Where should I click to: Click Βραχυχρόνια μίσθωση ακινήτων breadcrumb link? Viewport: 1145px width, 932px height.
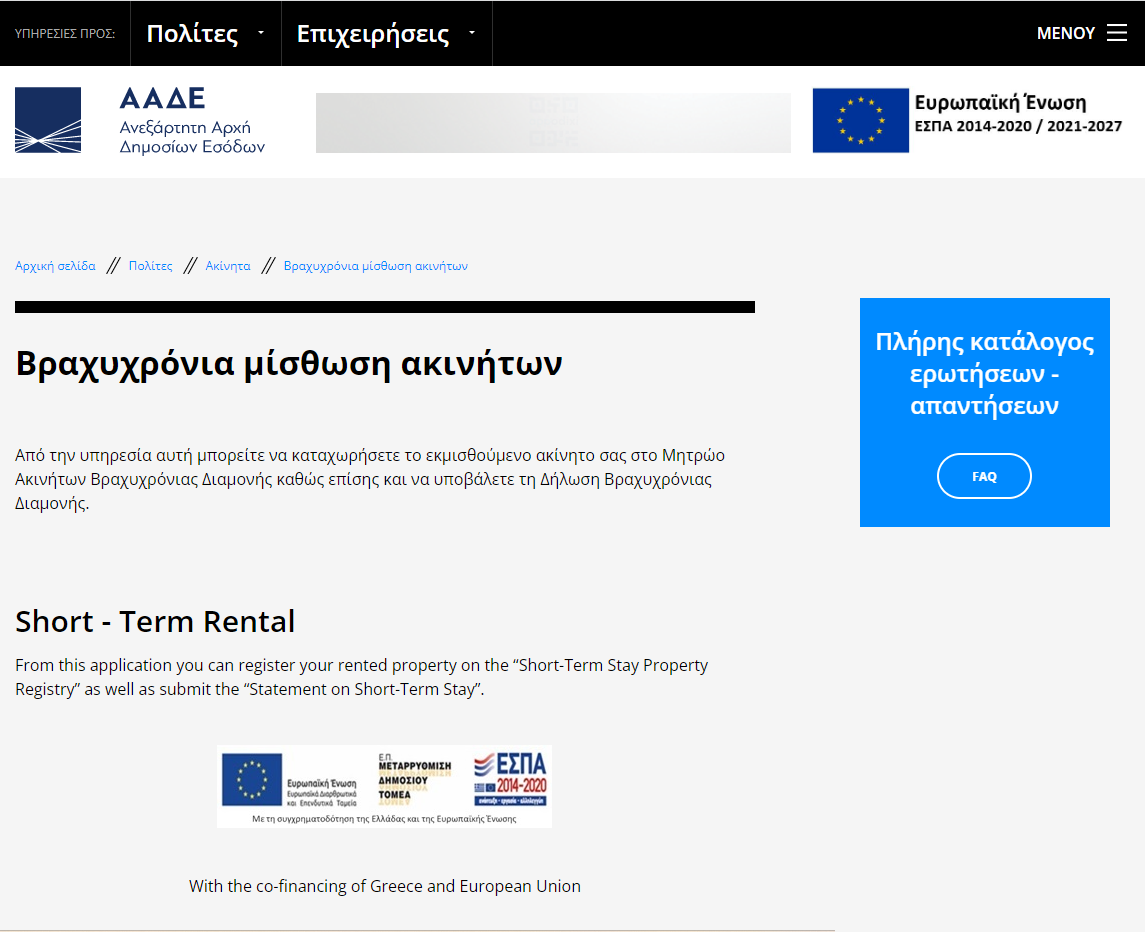pyautogui.click(x=376, y=266)
